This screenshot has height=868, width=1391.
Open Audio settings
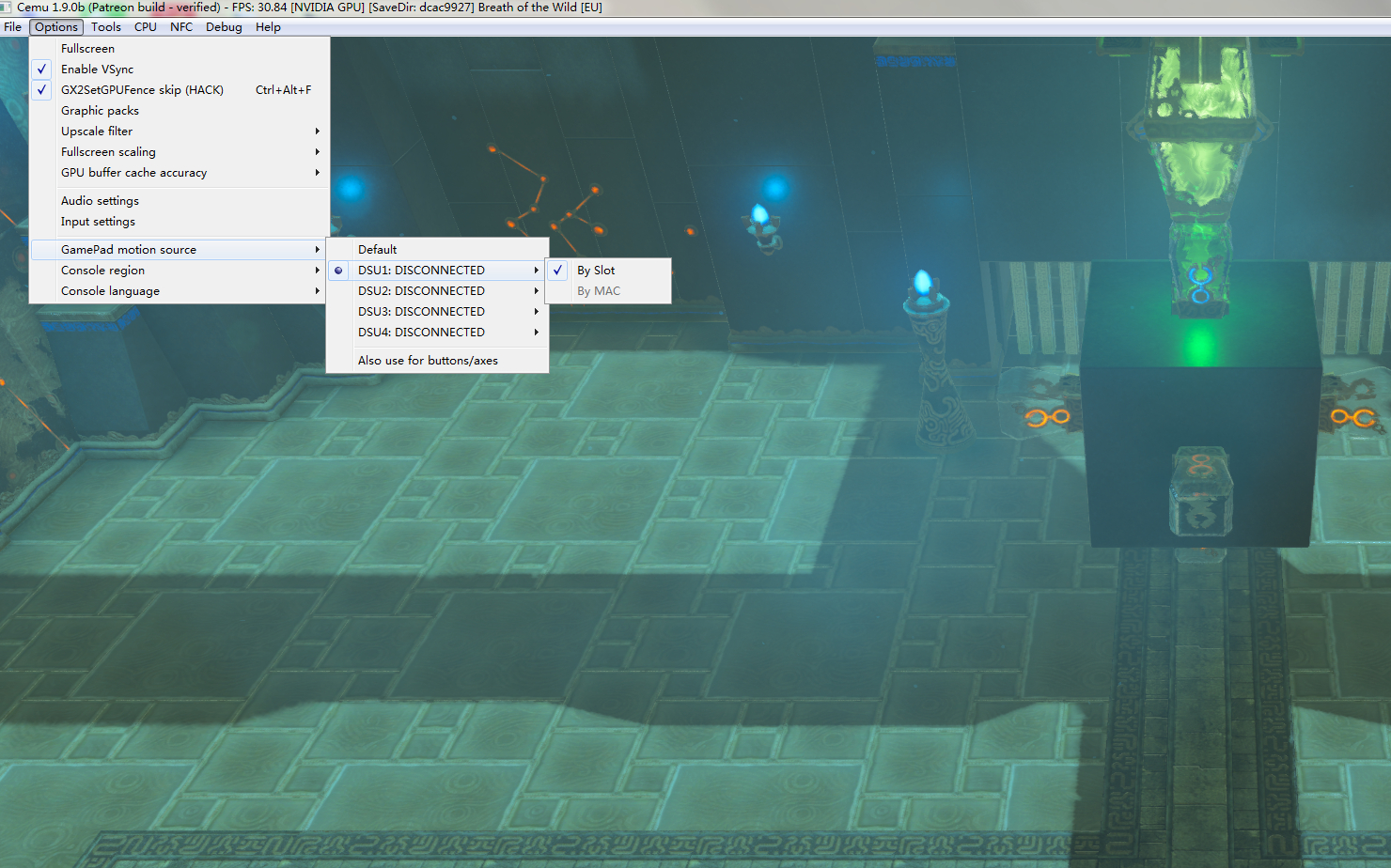click(180, 201)
